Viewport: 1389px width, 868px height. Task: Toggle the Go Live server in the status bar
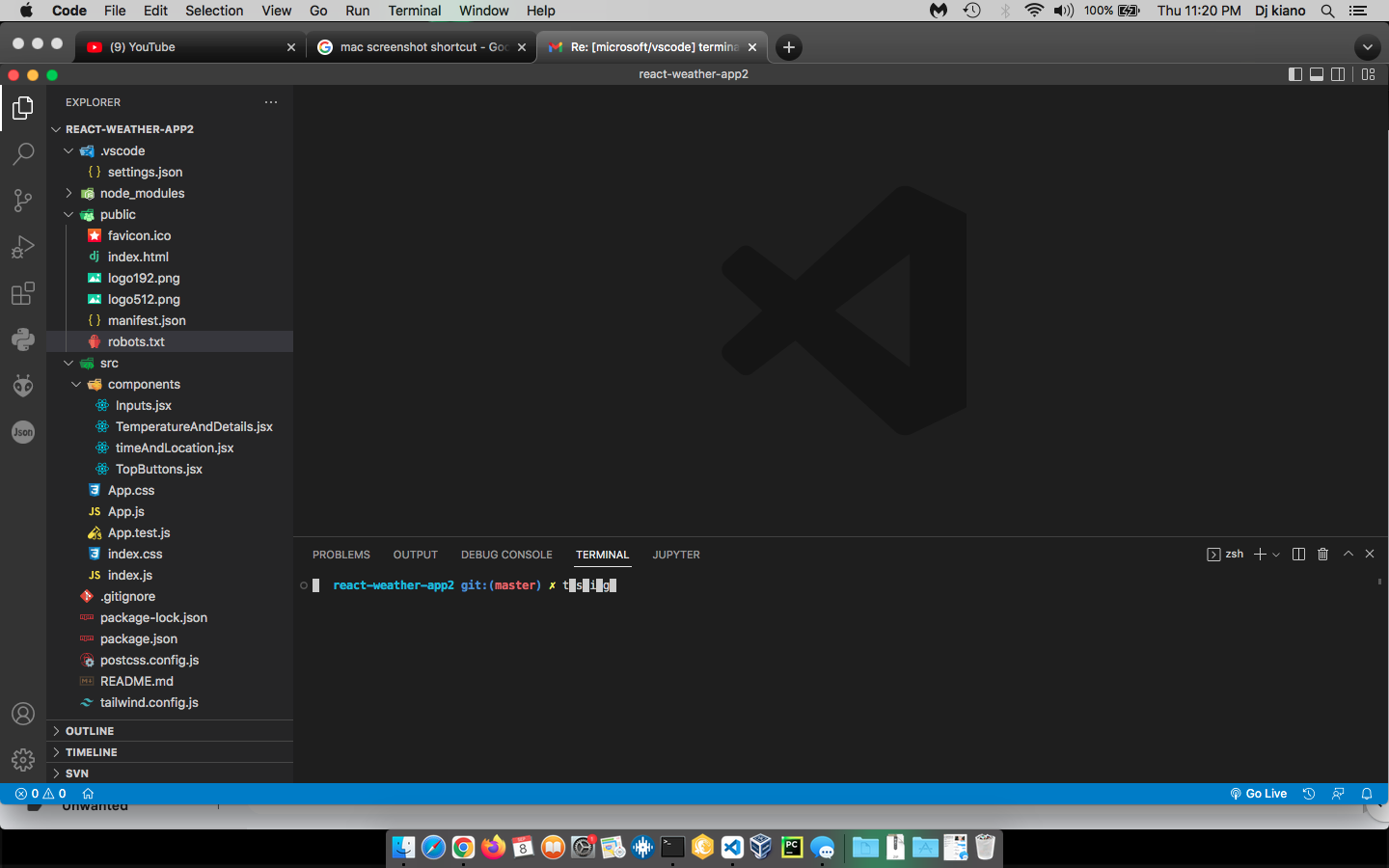[x=1258, y=793]
